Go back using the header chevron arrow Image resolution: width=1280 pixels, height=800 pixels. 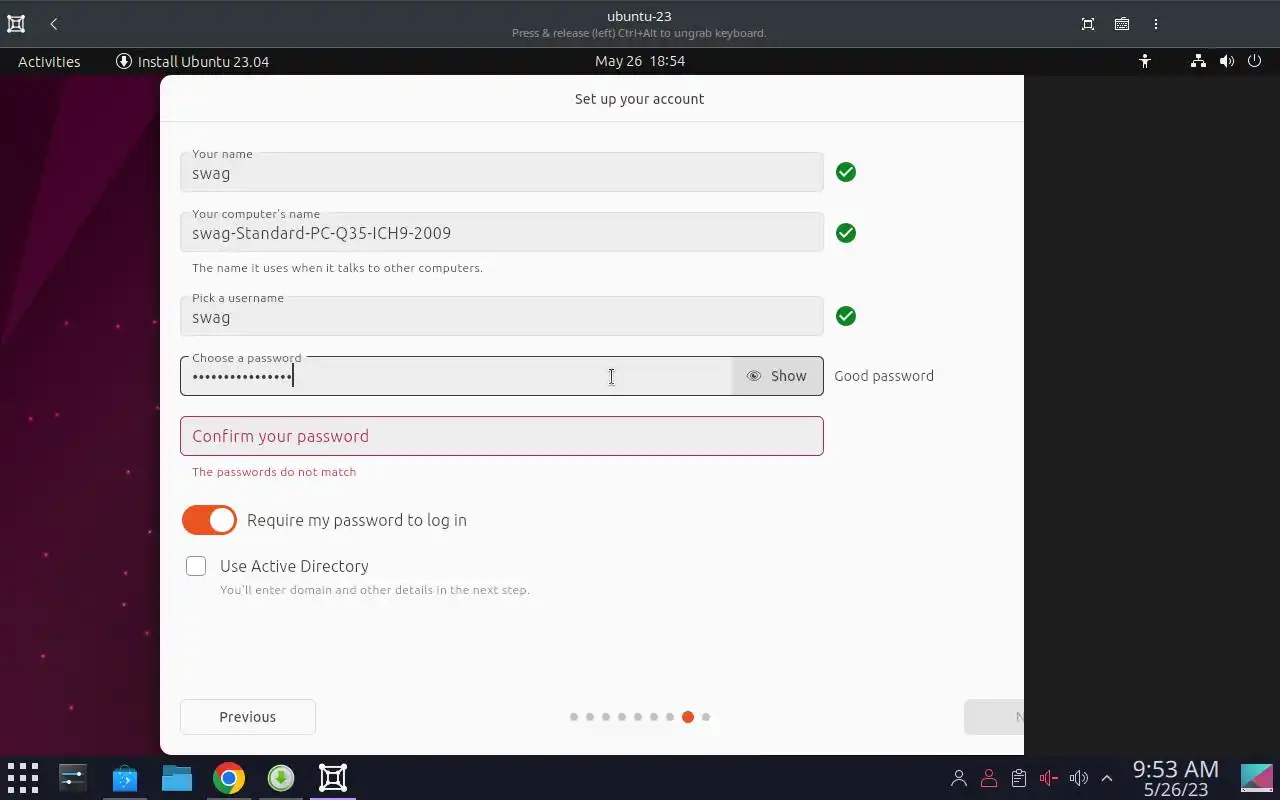pyautogui.click(x=54, y=24)
